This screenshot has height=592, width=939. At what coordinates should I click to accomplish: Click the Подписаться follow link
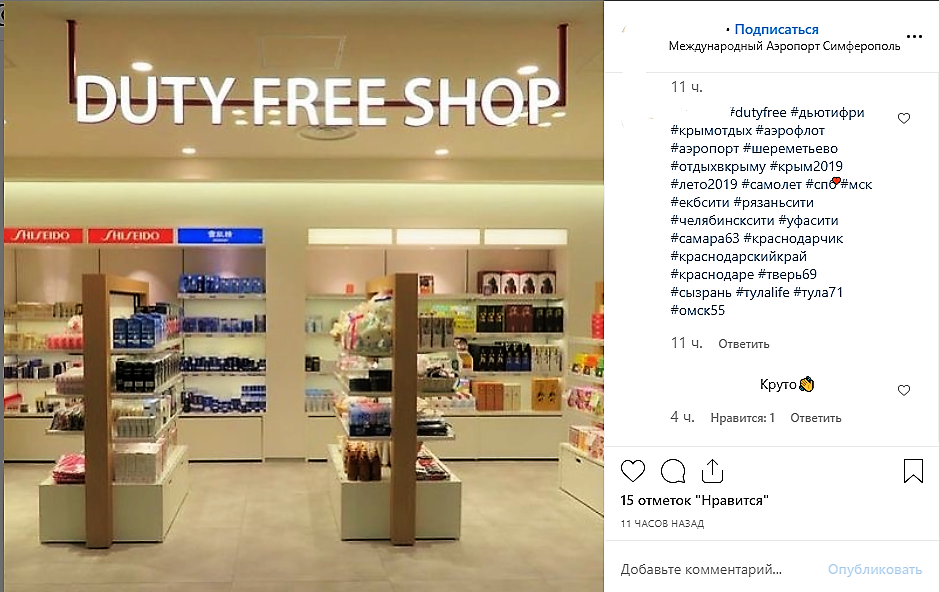point(776,29)
